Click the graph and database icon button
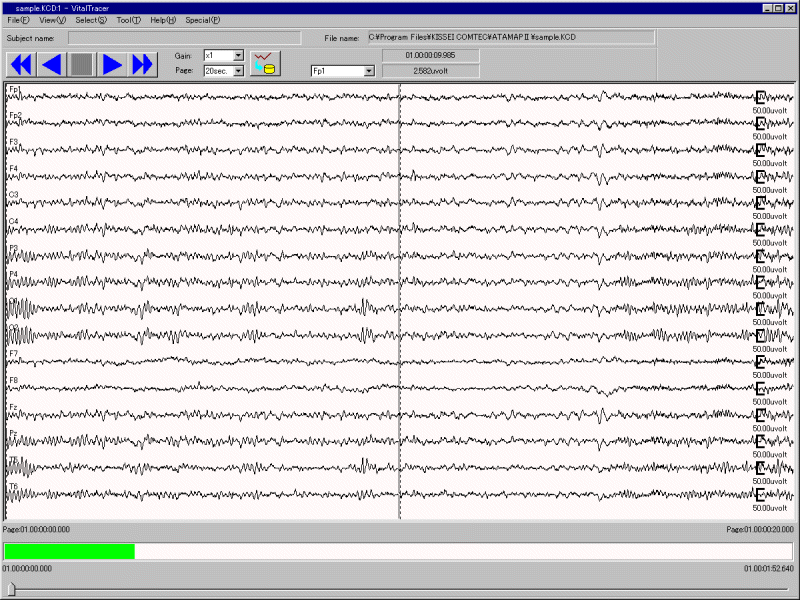The height and width of the screenshot is (600, 800). [x=265, y=63]
